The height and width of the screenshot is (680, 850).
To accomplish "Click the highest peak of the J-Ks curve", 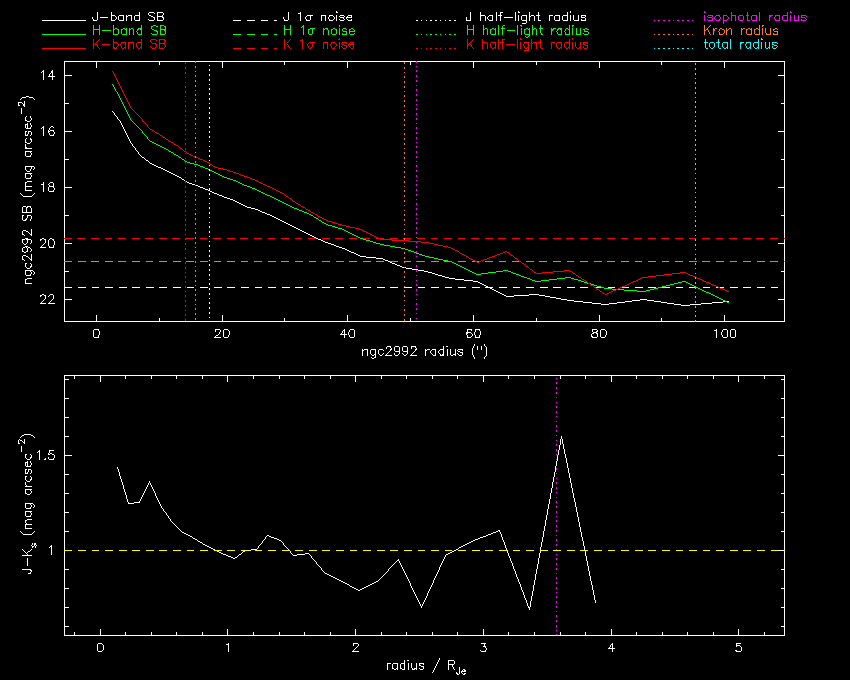I will click(561, 436).
